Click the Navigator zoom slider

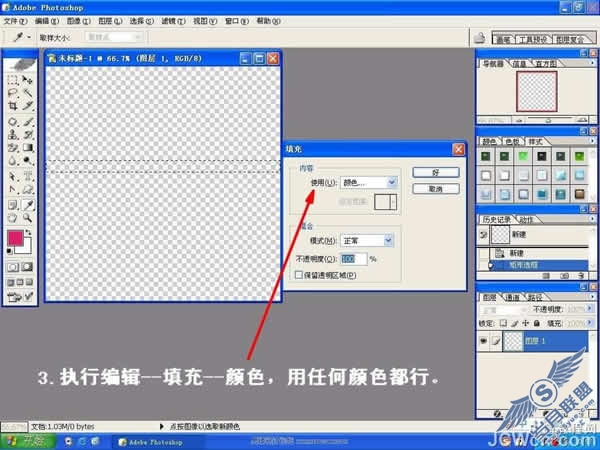tap(549, 120)
